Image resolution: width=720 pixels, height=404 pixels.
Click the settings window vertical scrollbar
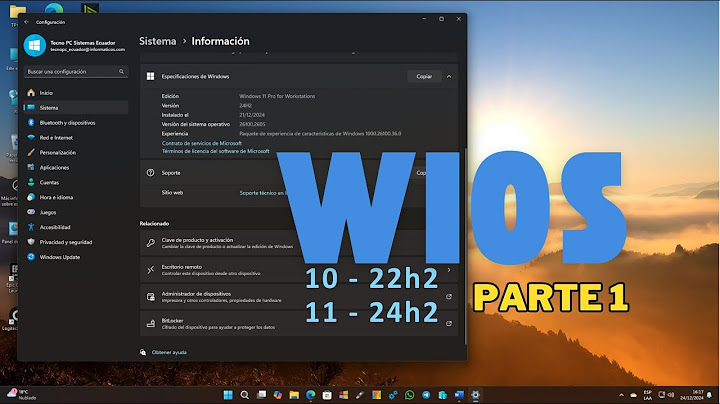pyautogui.click(x=465, y=246)
